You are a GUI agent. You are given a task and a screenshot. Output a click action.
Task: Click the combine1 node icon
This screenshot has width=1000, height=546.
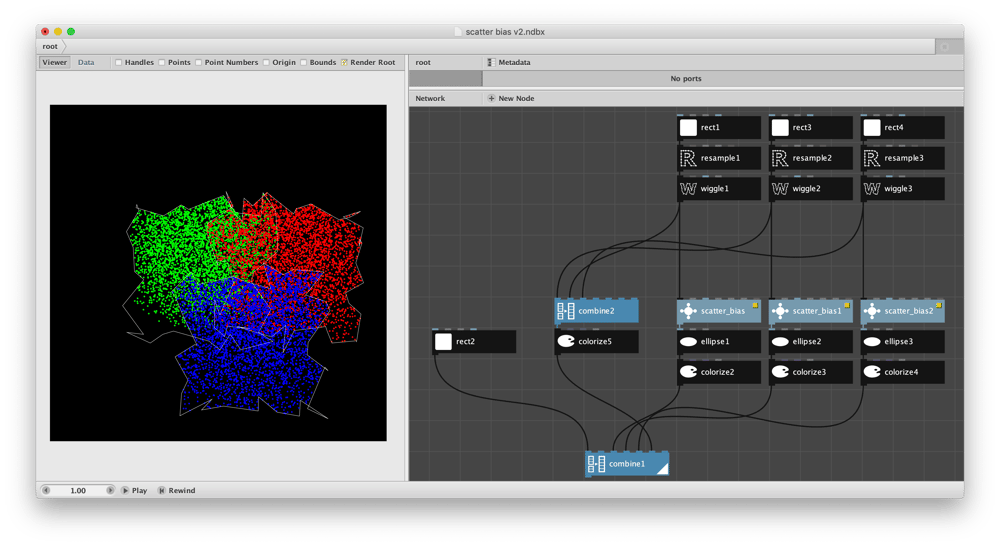click(x=596, y=464)
